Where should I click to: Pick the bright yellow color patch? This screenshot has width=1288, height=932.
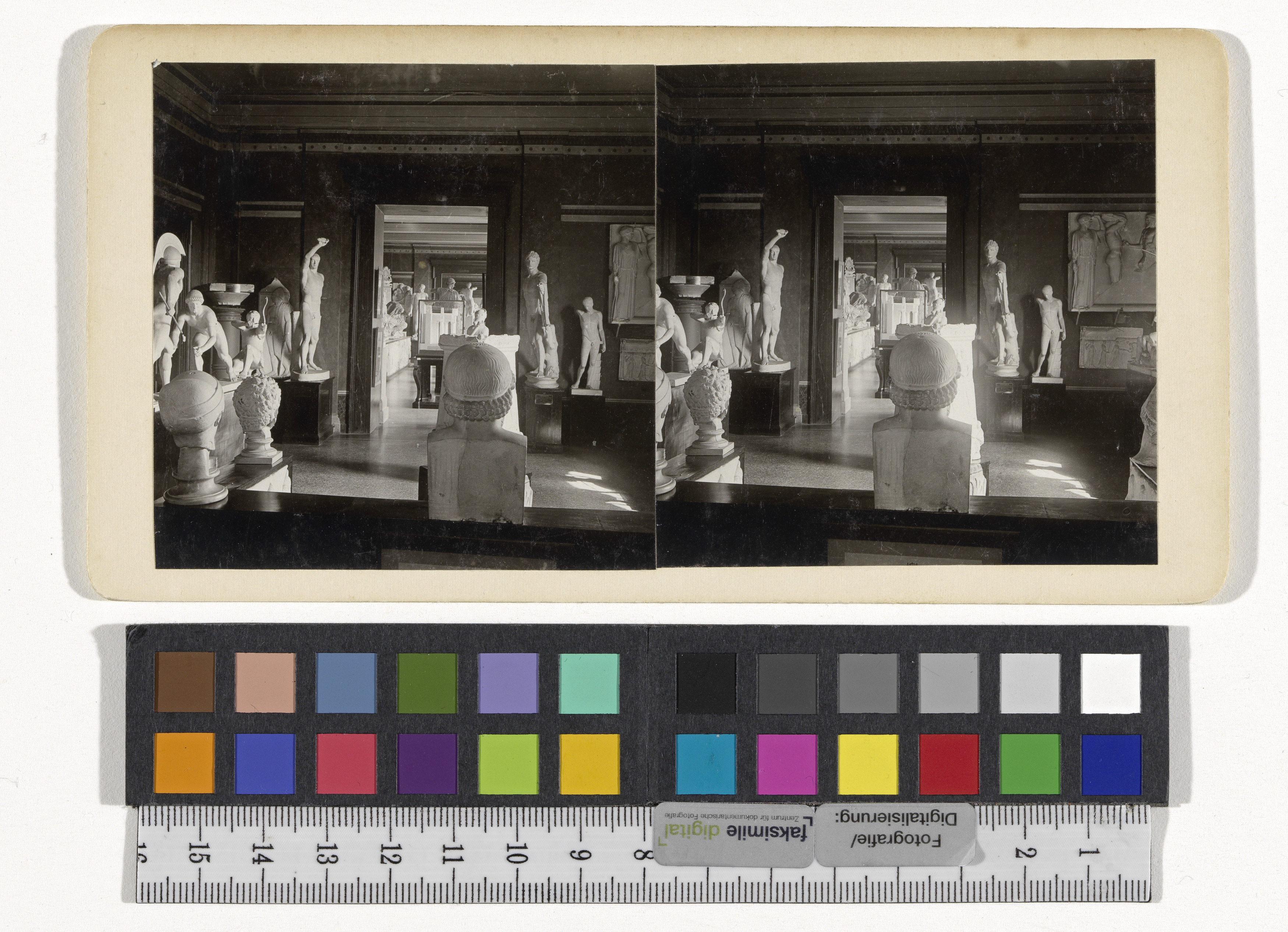(x=868, y=764)
